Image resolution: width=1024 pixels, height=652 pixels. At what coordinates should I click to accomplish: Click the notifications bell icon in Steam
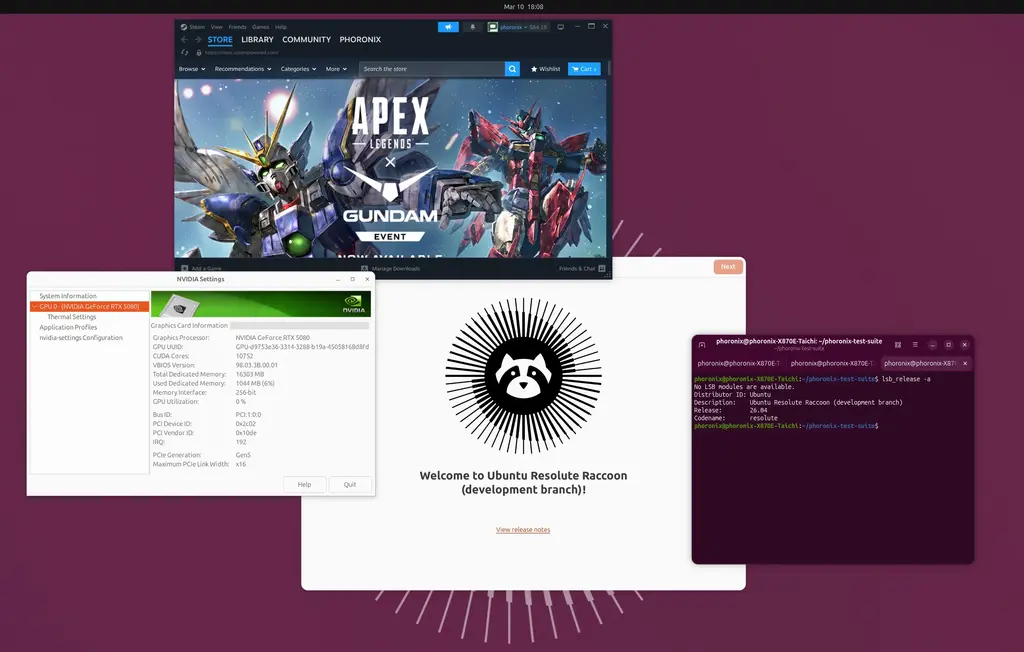tap(472, 26)
